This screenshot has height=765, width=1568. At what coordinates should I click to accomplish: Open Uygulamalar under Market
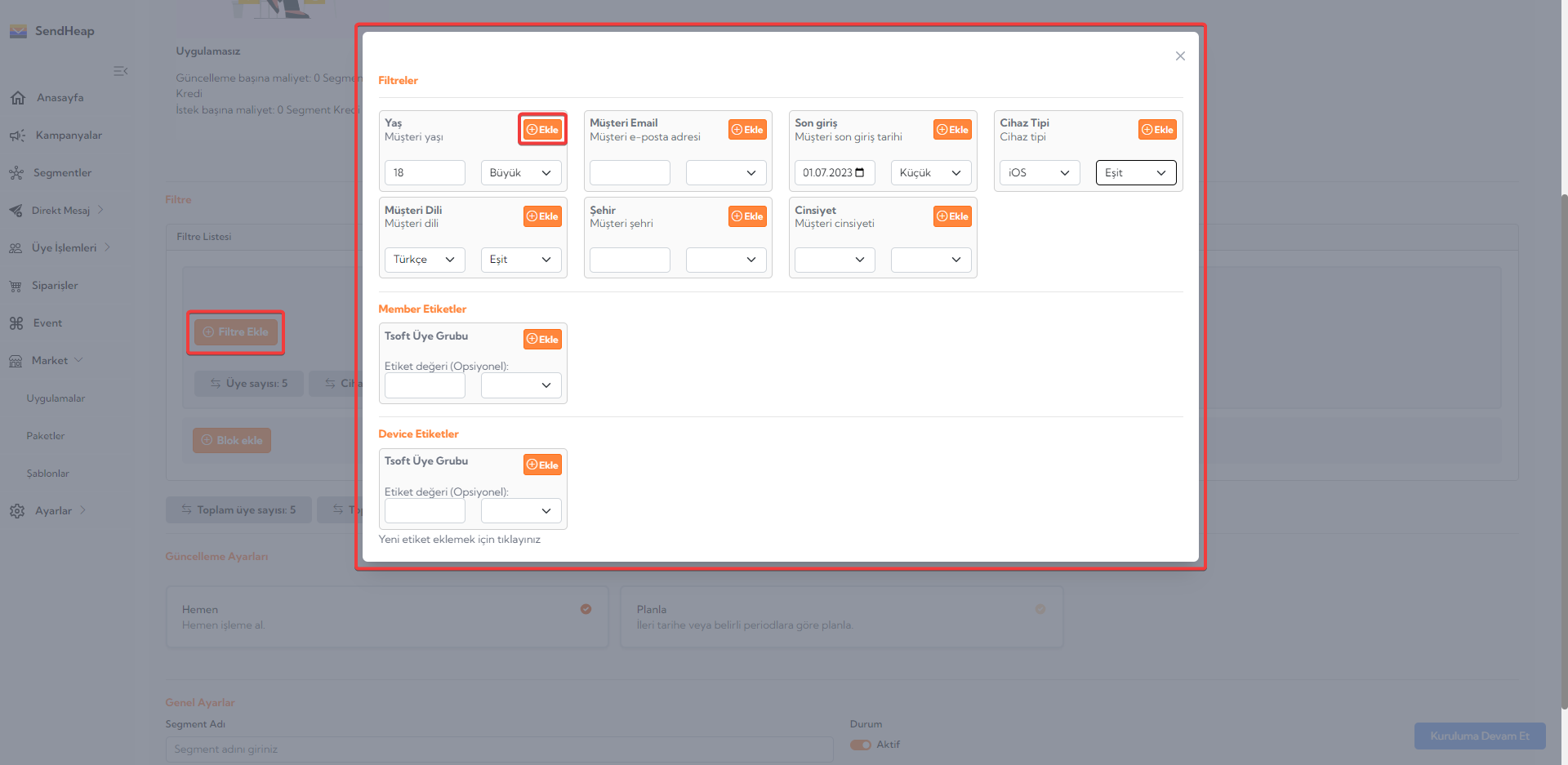[x=56, y=398]
